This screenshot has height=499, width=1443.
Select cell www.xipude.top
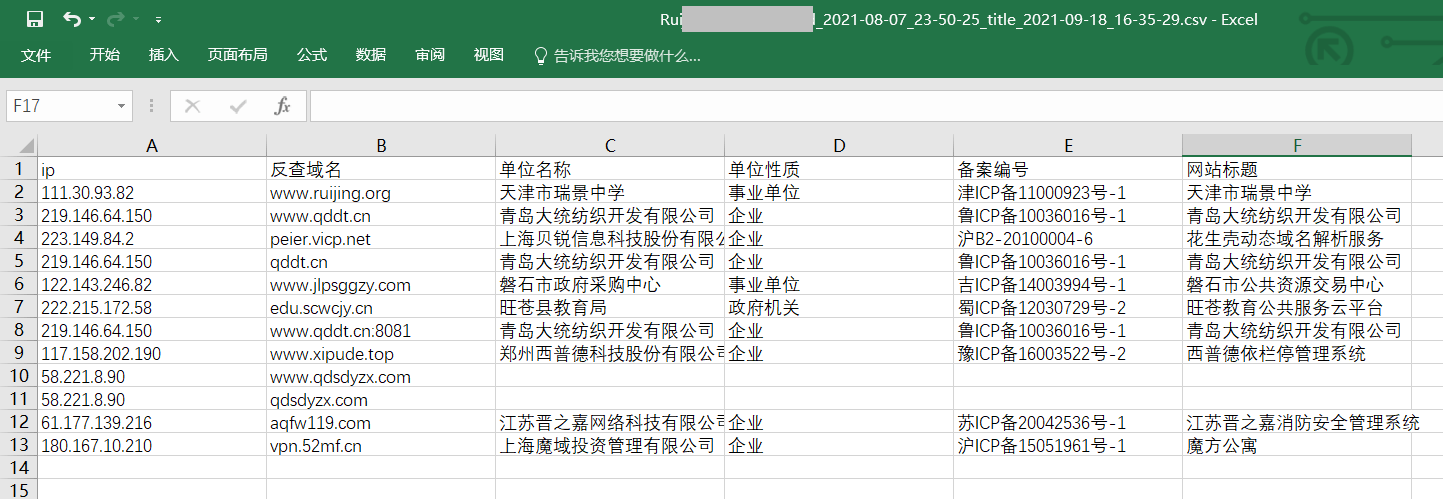pyautogui.click(x=381, y=354)
